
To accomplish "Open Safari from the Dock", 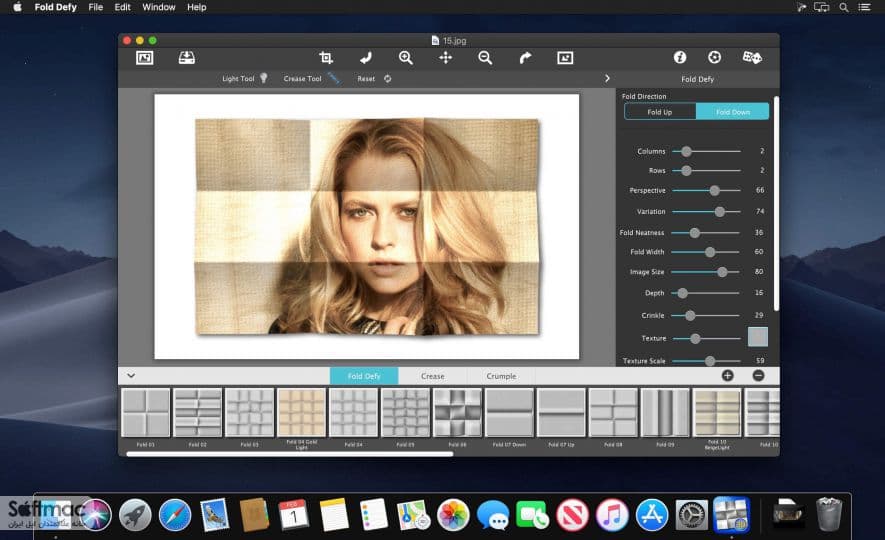I will pyautogui.click(x=174, y=515).
